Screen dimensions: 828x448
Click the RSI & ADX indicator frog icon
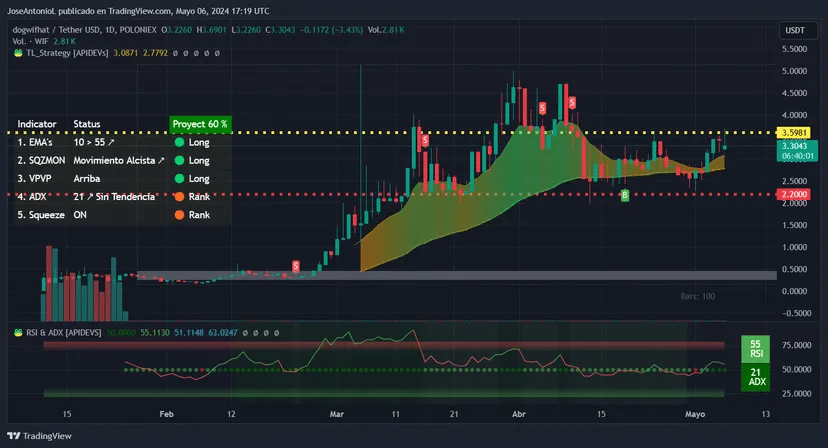click(18, 333)
